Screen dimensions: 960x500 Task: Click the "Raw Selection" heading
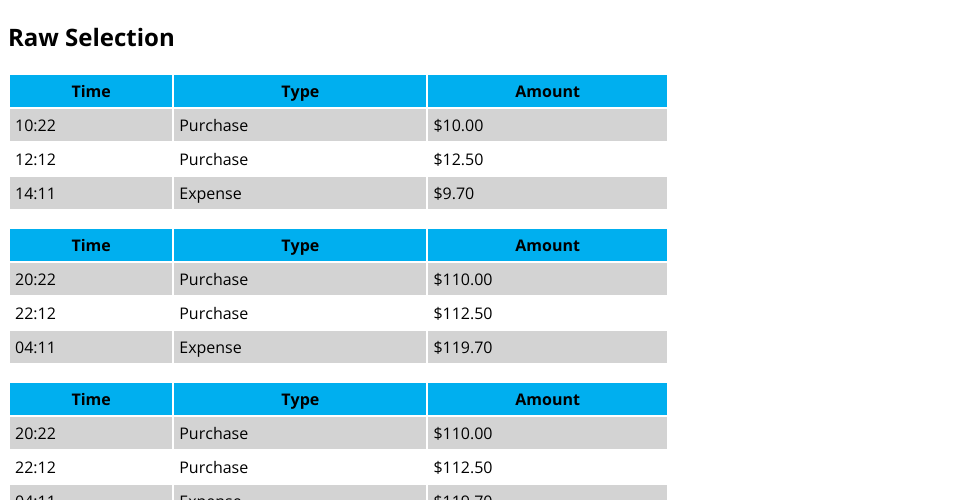[x=91, y=38]
